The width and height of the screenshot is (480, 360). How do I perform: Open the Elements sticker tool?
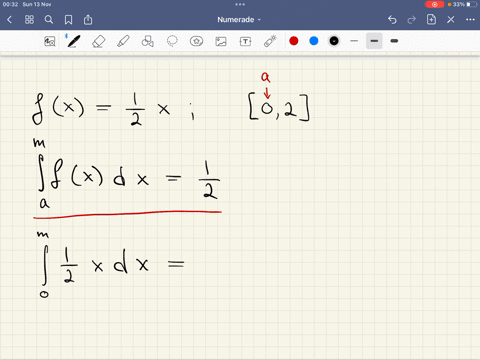[196, 41]
